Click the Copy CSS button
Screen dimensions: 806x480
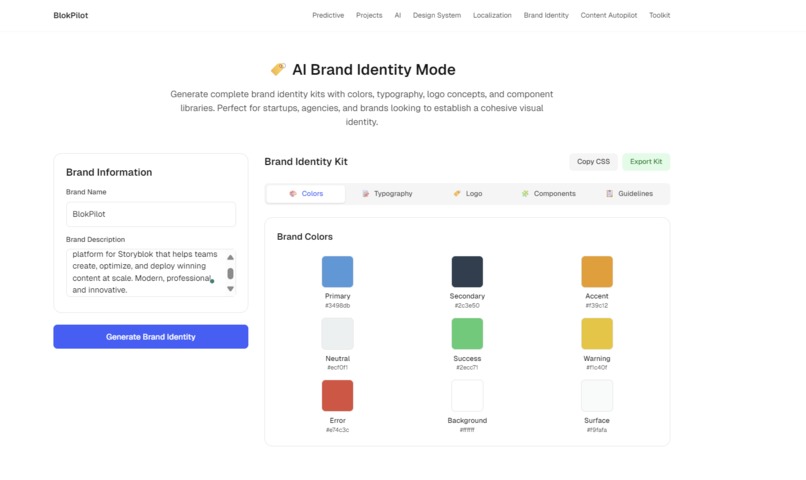click(x=593, y=161)
